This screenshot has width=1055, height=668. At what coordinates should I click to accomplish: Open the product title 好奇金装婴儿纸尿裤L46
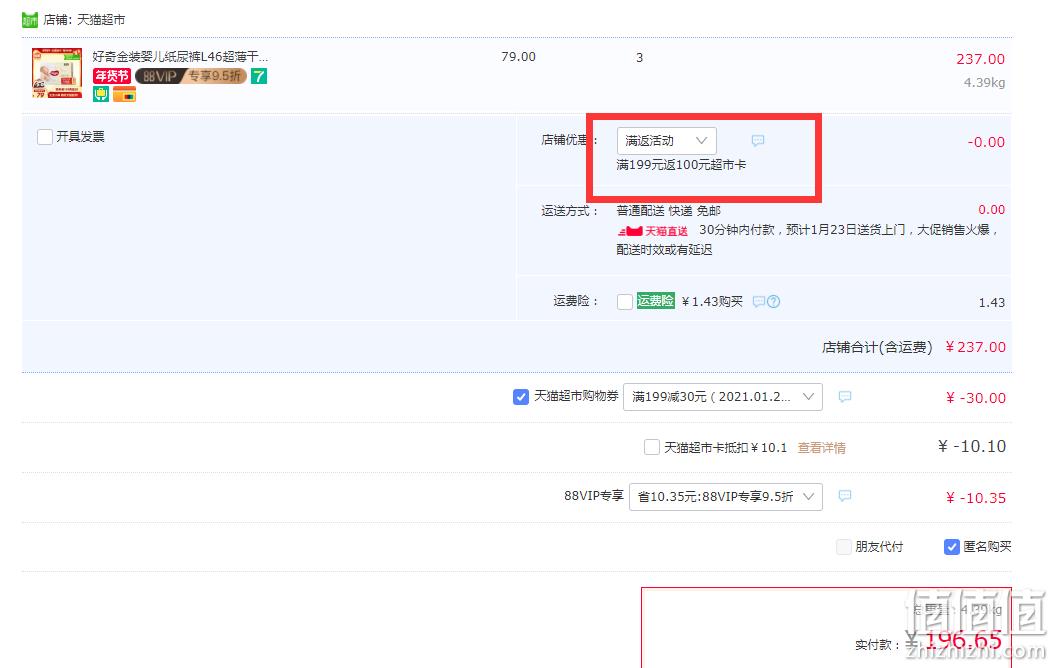point(180,57)
